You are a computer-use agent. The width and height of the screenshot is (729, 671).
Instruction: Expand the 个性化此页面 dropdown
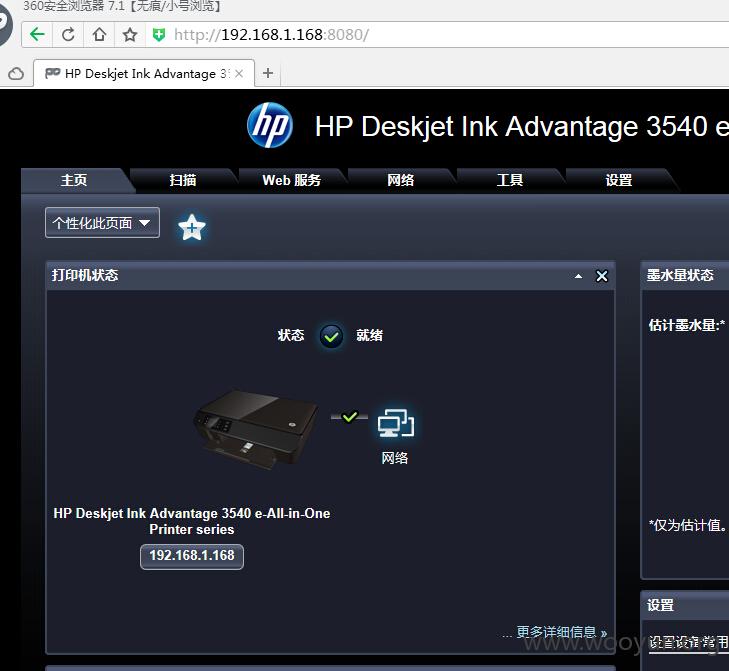point(102,223)
